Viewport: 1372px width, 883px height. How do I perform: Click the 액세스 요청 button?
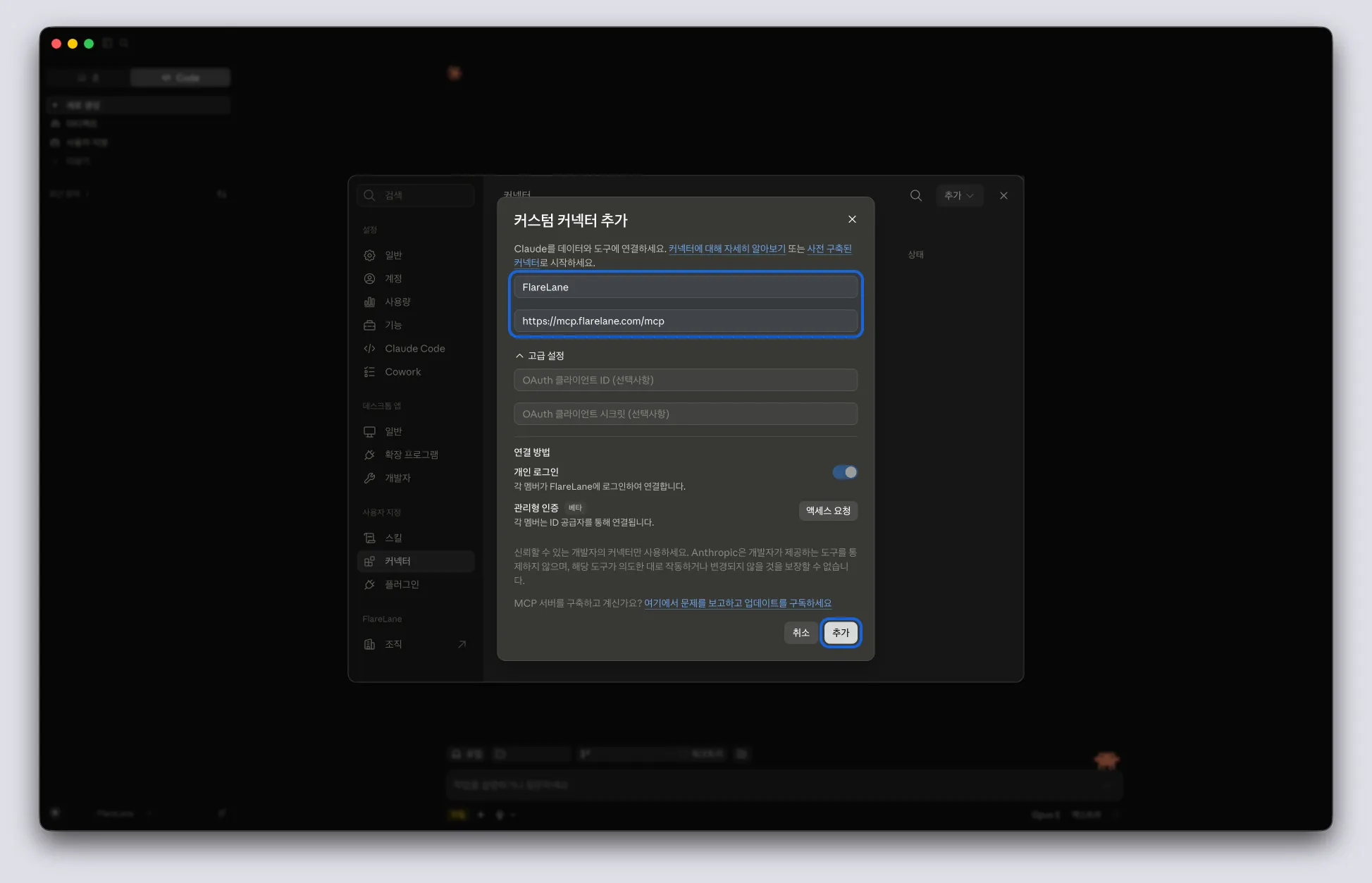[828, 511]
